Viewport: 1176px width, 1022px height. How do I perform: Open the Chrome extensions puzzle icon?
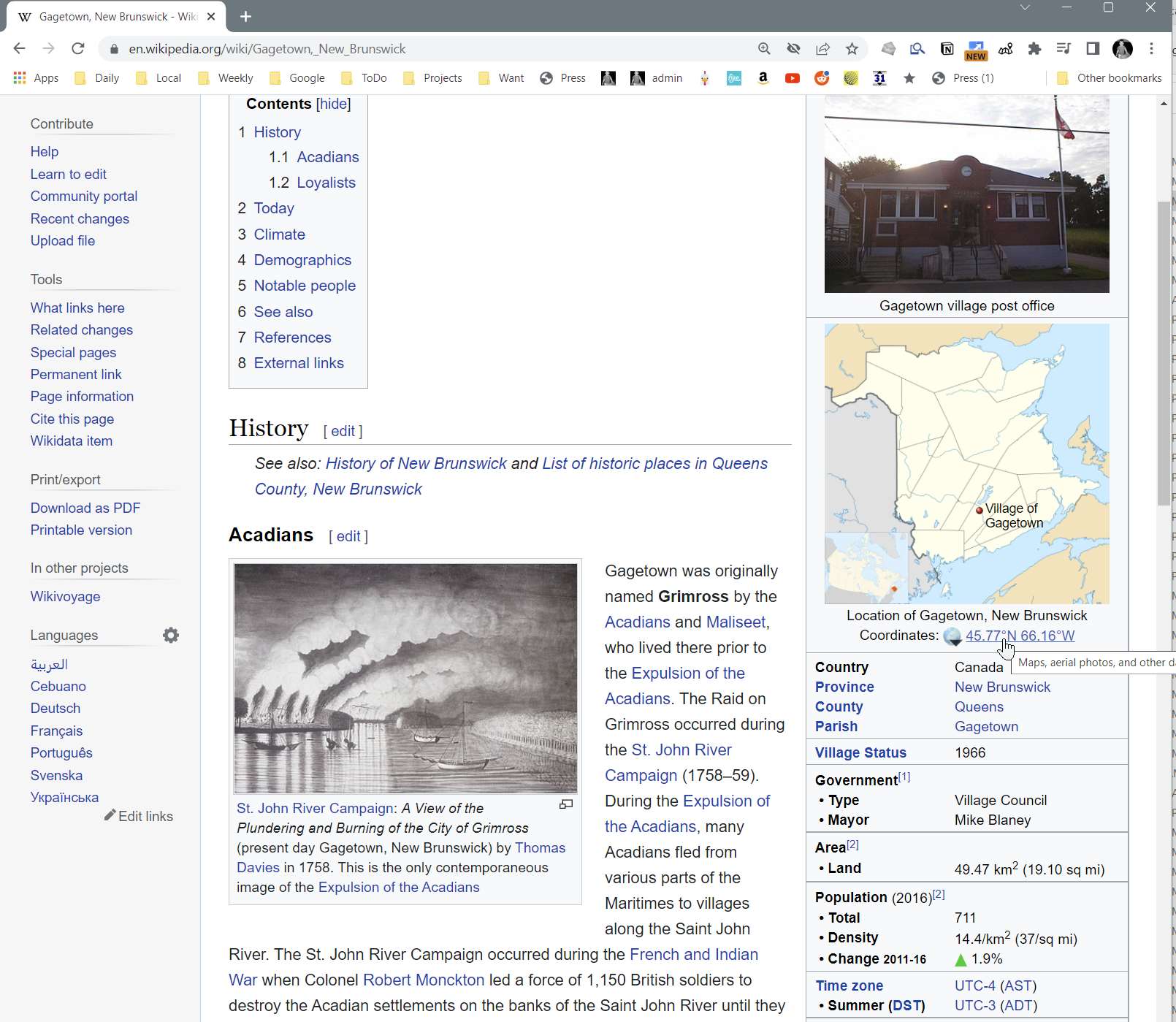[x=1034, y=49]
